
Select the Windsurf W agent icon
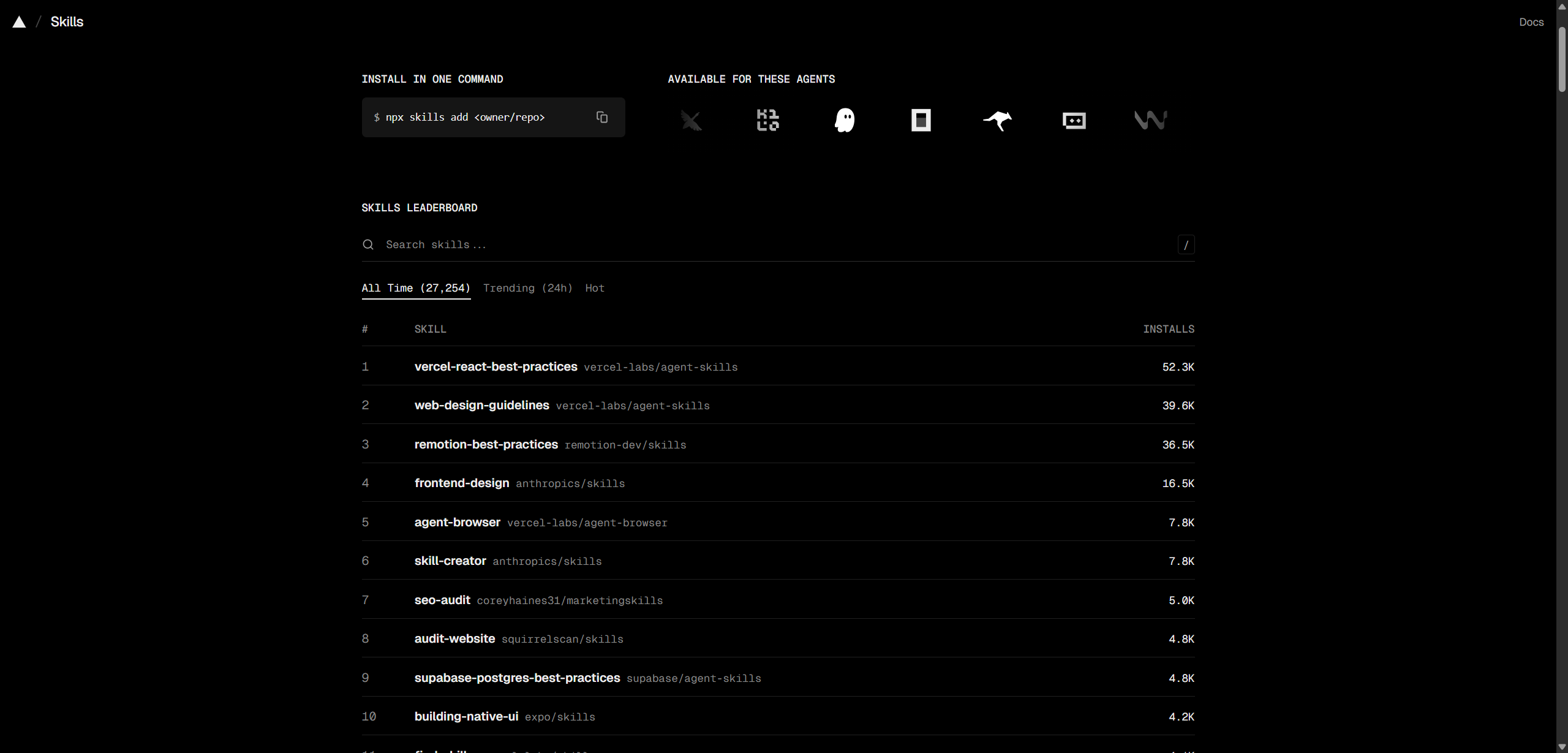(x=1150, y=120)
